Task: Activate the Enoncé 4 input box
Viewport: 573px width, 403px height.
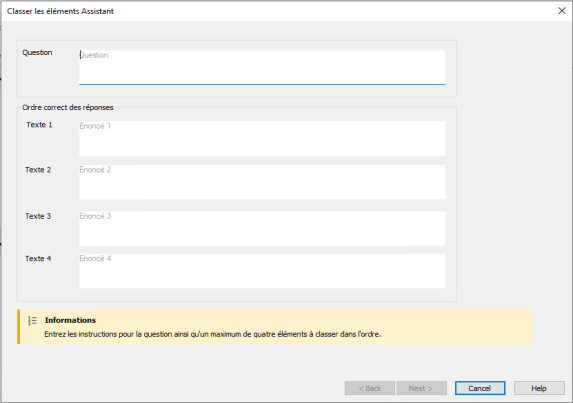Action: click(262, 271)
